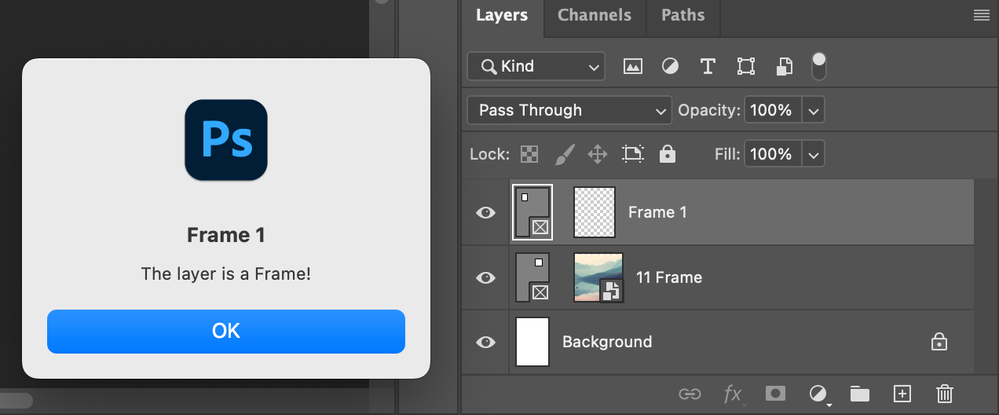Hide the Frame 1 layer
Viewport: 999px width, 415px height.
486,212
